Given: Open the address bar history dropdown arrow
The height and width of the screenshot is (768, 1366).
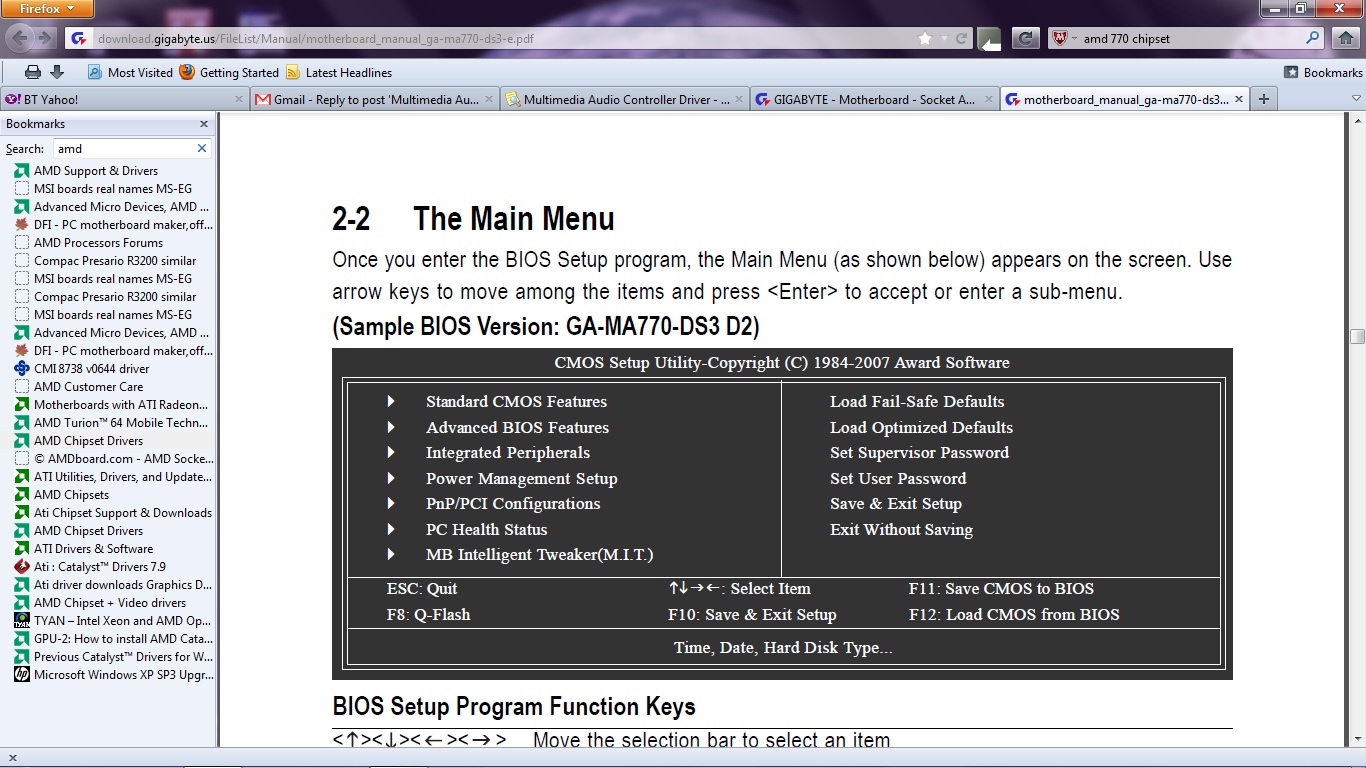Looking at the screenshot, I should pos(944,39).
